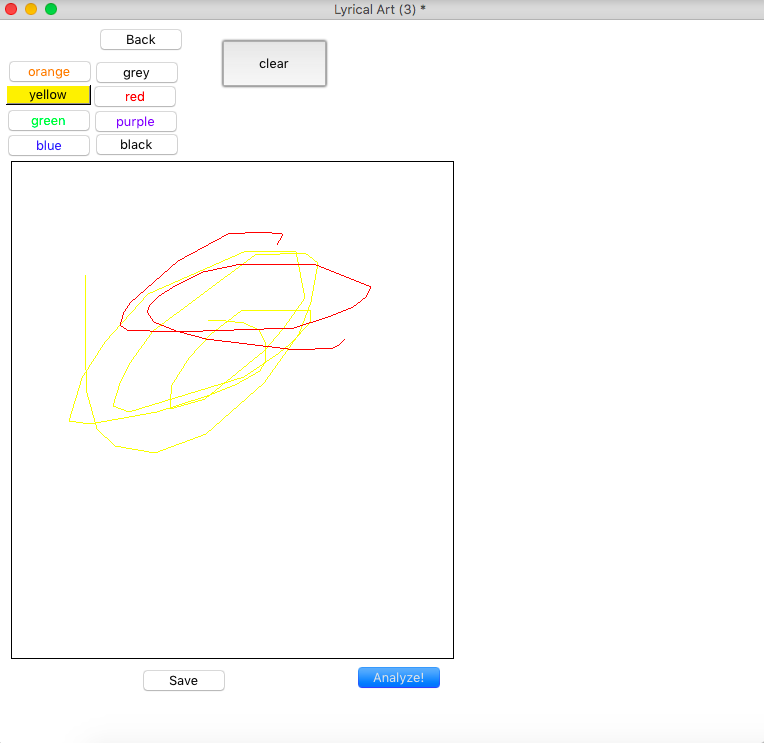Select the grey color option
764x743 pixels.
point(136,73)
